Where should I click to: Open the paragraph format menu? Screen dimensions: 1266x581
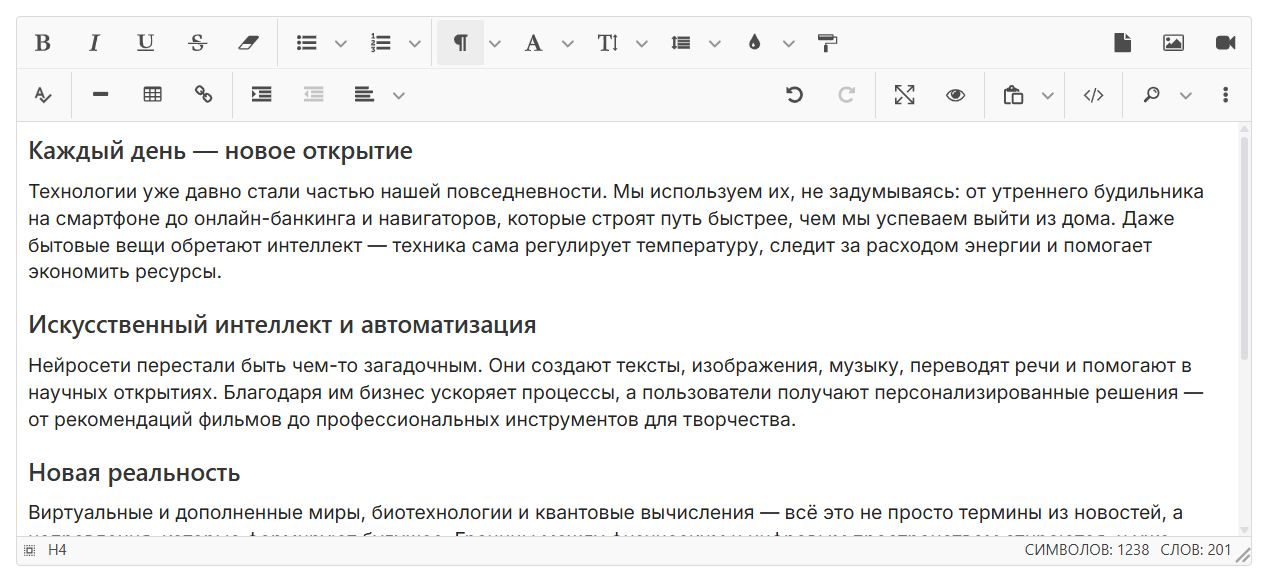pos(460,43)
